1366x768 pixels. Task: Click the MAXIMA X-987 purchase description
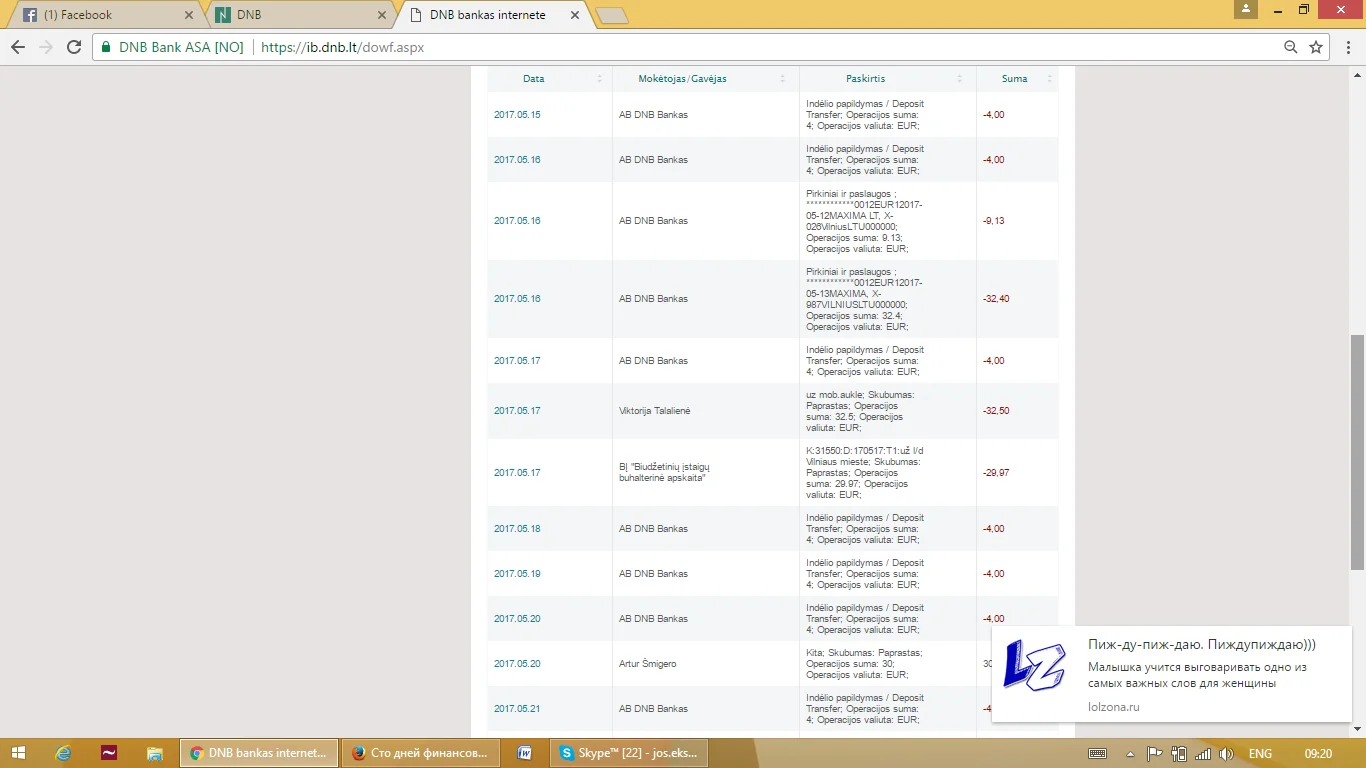tap(865, 299)
